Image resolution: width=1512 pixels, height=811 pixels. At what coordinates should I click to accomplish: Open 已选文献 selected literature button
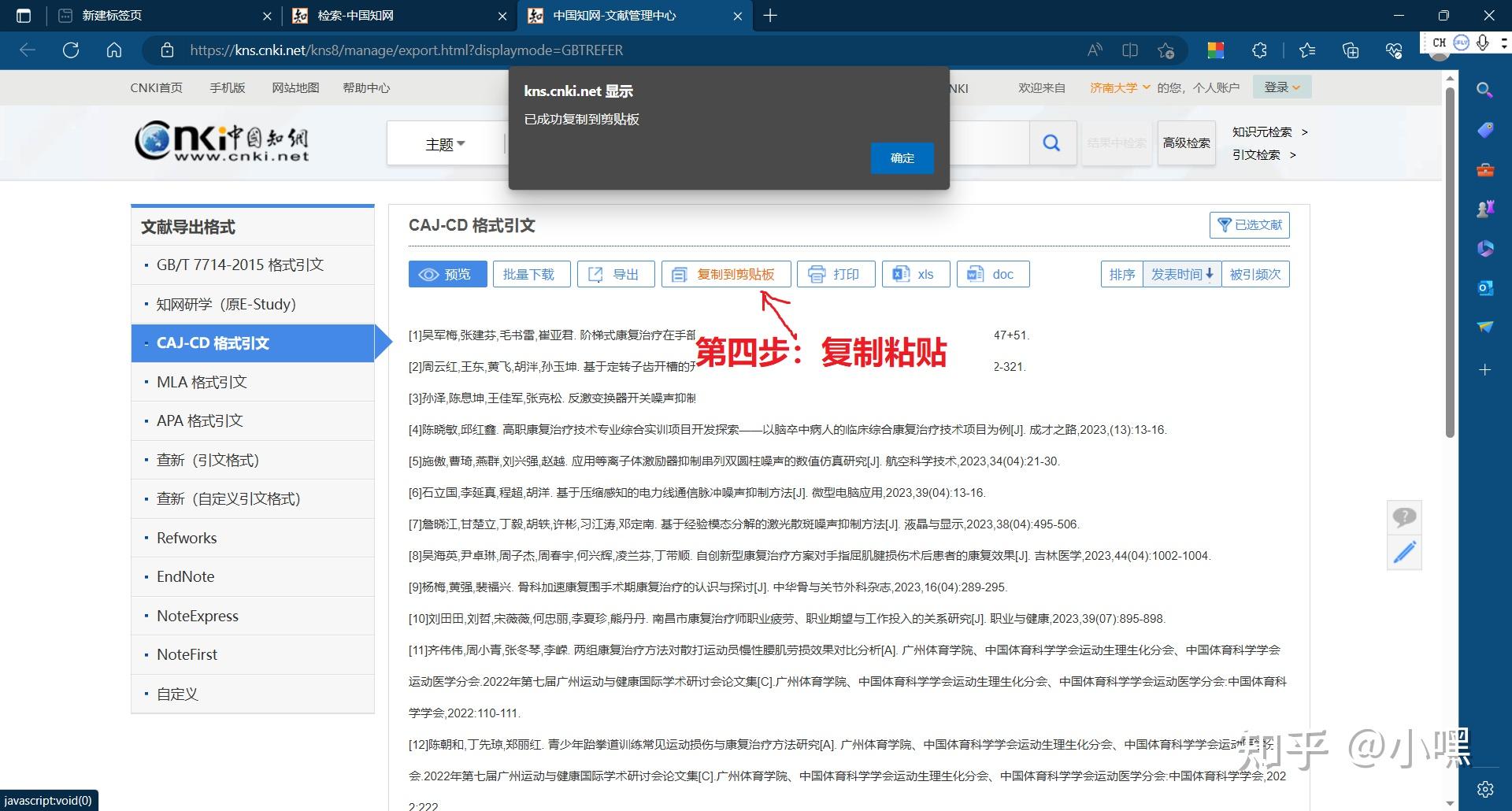click(1249, 225)
